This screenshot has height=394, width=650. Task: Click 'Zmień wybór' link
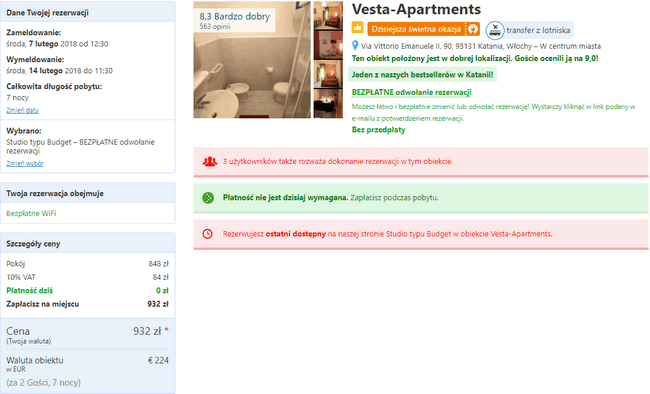point(25,163)
